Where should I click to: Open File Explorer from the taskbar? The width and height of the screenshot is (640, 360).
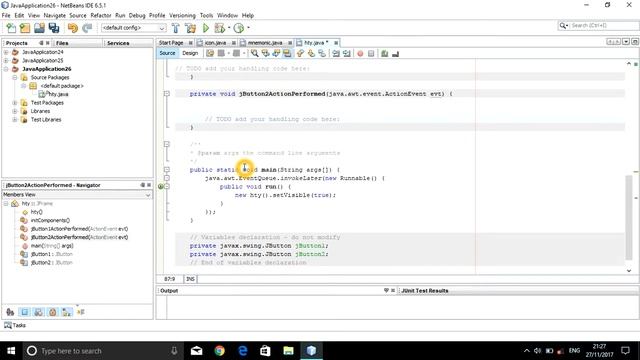pos(288,351)
